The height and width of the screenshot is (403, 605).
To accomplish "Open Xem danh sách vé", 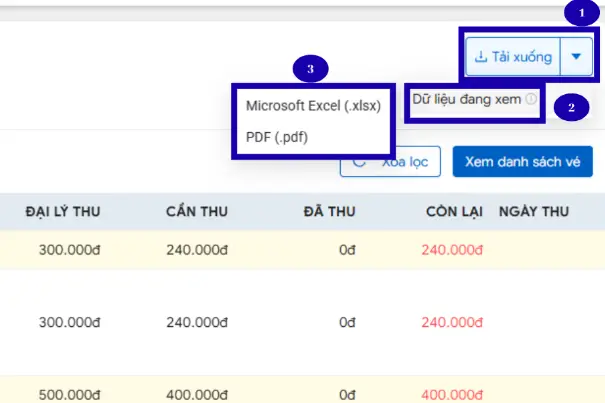I will pos(522,161).
